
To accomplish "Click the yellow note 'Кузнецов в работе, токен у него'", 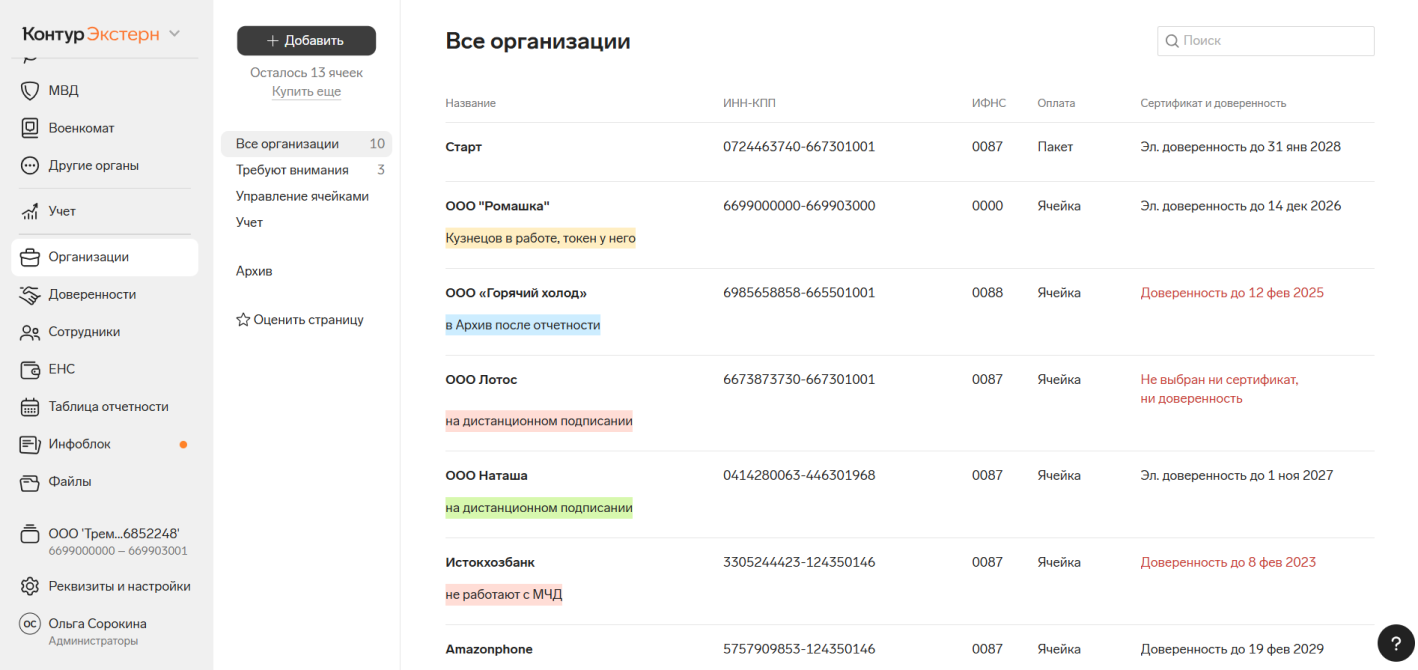I will [540, 238].
